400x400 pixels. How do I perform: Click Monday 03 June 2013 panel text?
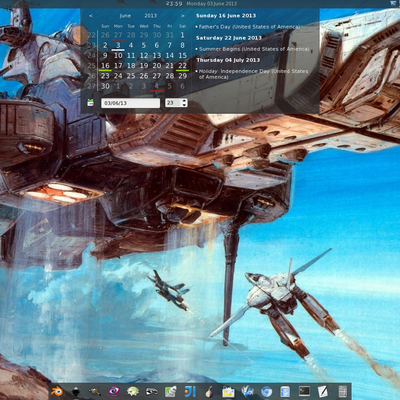[211, 4]
